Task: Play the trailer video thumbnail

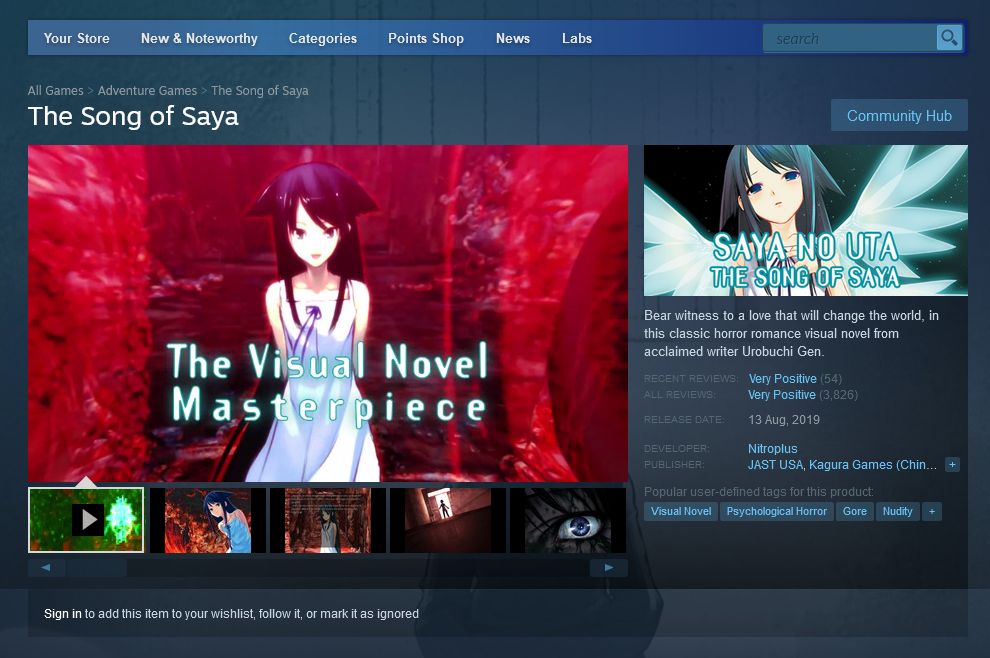Action: pos(86,520)
